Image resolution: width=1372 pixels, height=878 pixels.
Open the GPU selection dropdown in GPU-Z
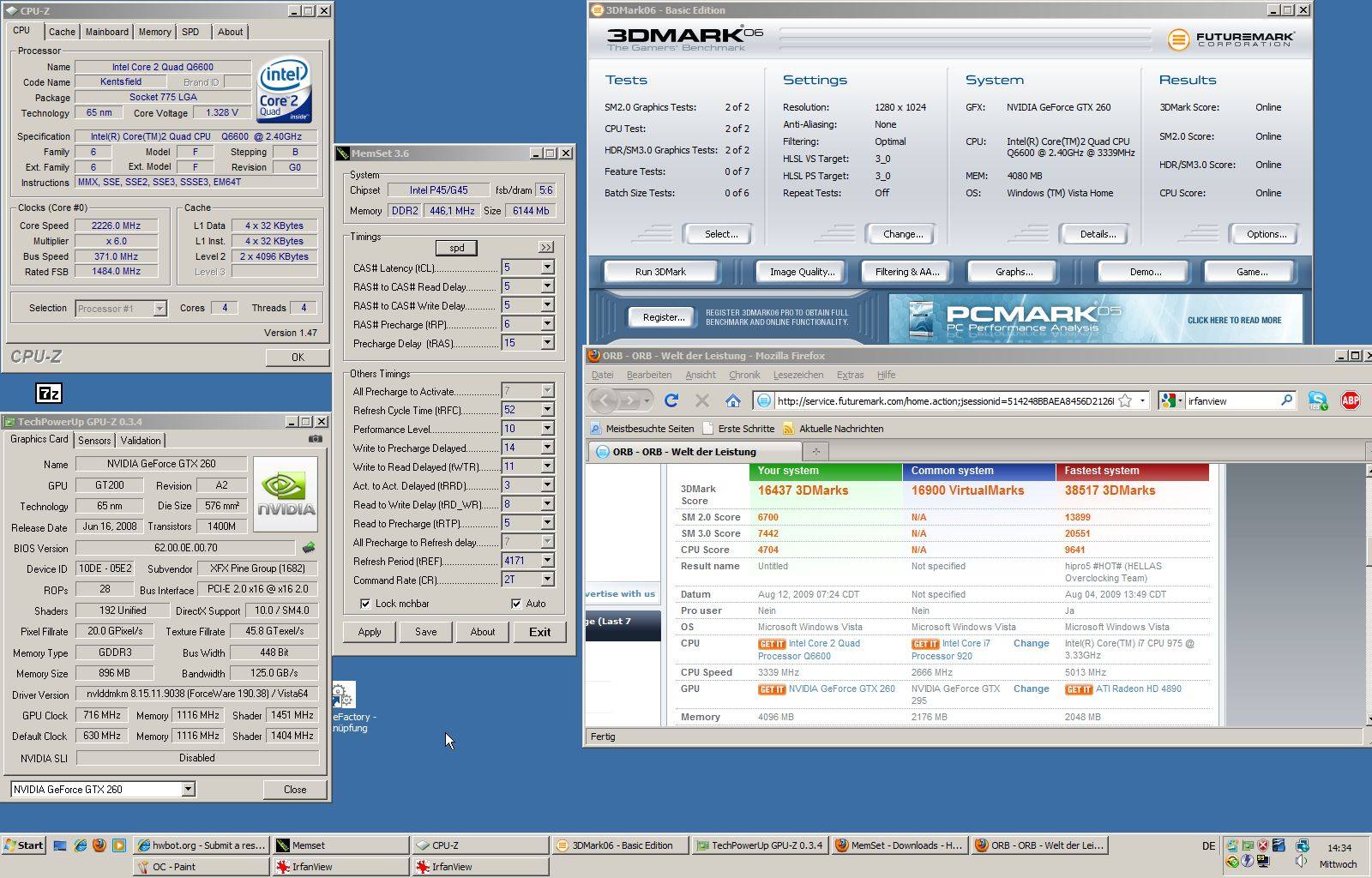(188, 790)
